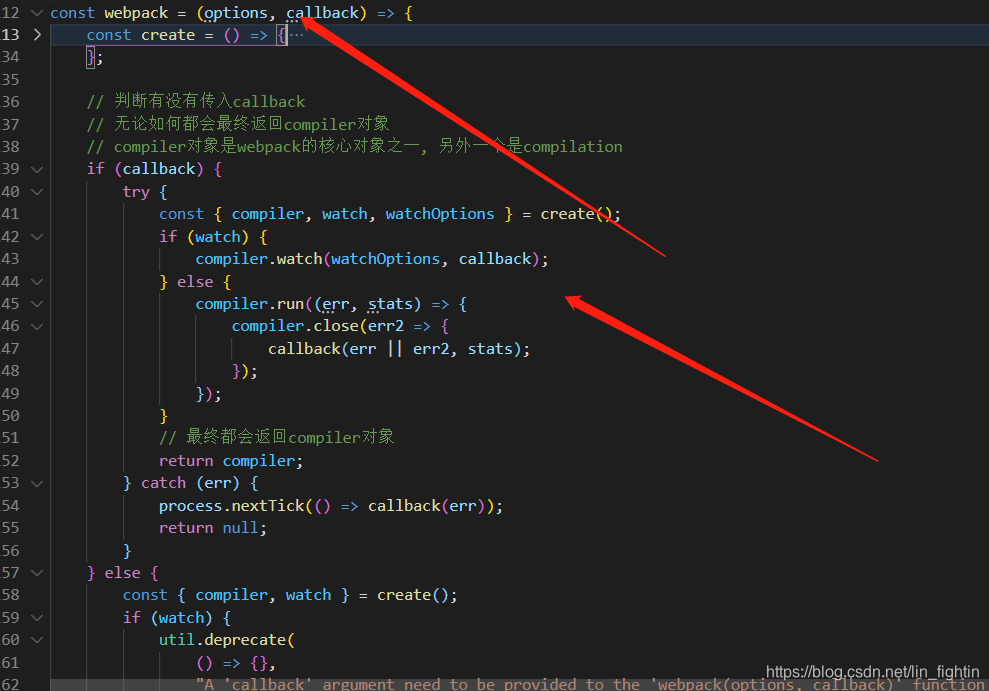Click 'compiler.run' on line 45
This screenshot has height=691, width=989.
pyautogui.click(x=250, y=304)
